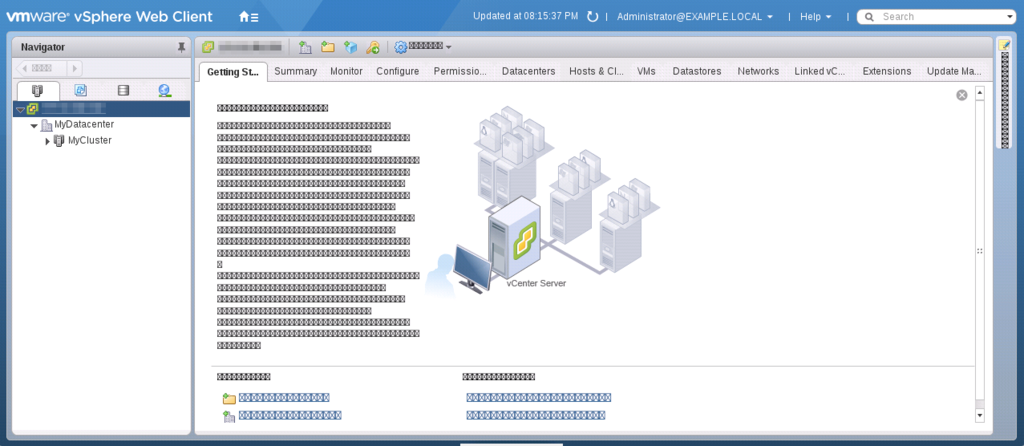
Task: Open the Hosts & Clusters tab
Action: coord(596,71)
